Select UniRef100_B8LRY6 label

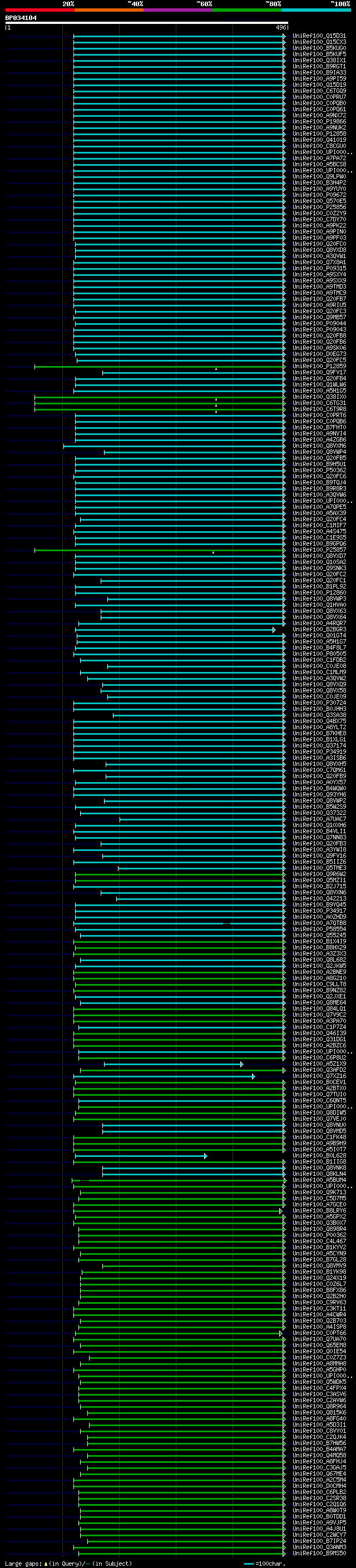coord(319,1211)
